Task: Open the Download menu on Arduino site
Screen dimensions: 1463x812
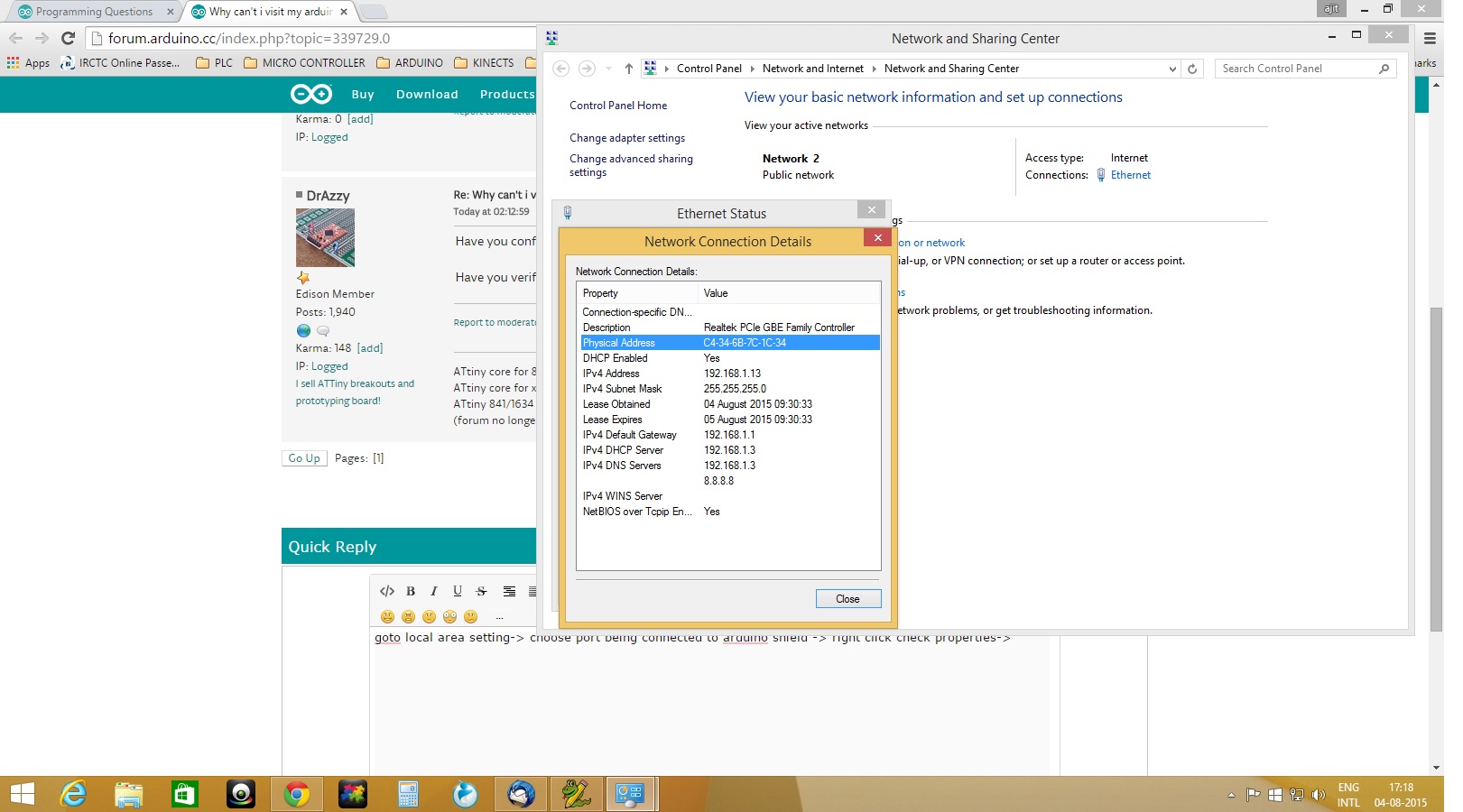Action: (426, 94)
